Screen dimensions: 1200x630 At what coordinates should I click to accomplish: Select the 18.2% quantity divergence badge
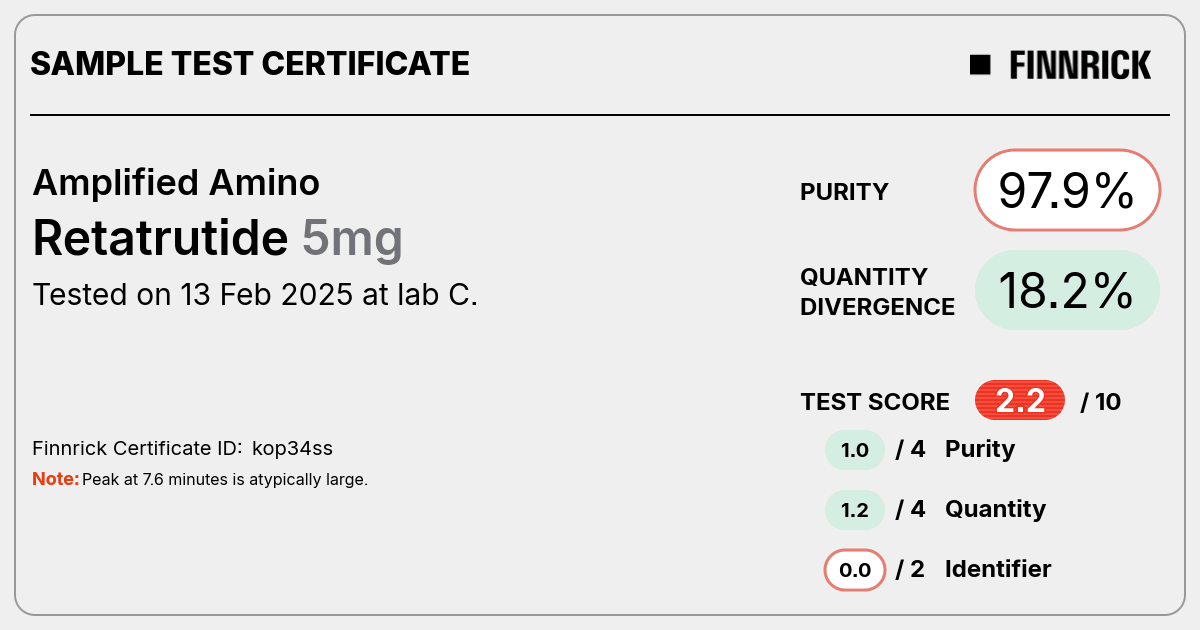pyautogui.click(x=1067, y=290)
